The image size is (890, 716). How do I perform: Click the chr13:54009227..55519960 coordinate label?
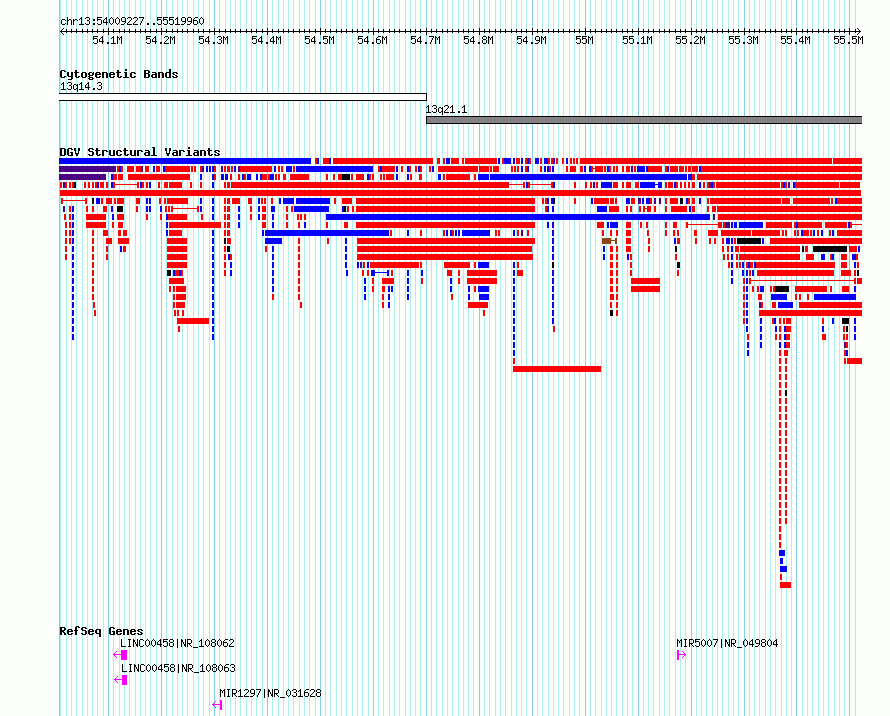point(132,21)
